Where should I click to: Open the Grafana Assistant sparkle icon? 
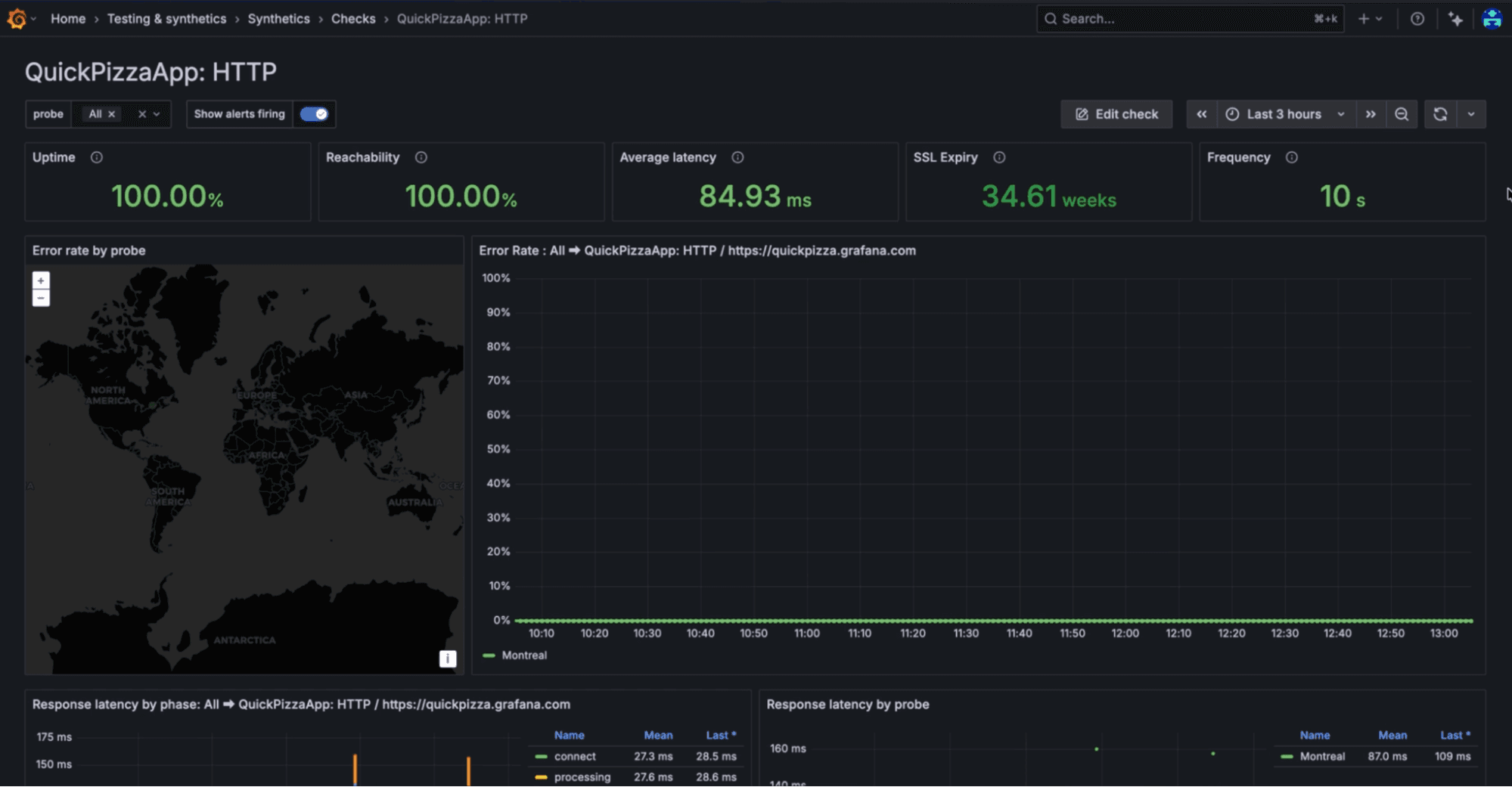point(1455,19)
